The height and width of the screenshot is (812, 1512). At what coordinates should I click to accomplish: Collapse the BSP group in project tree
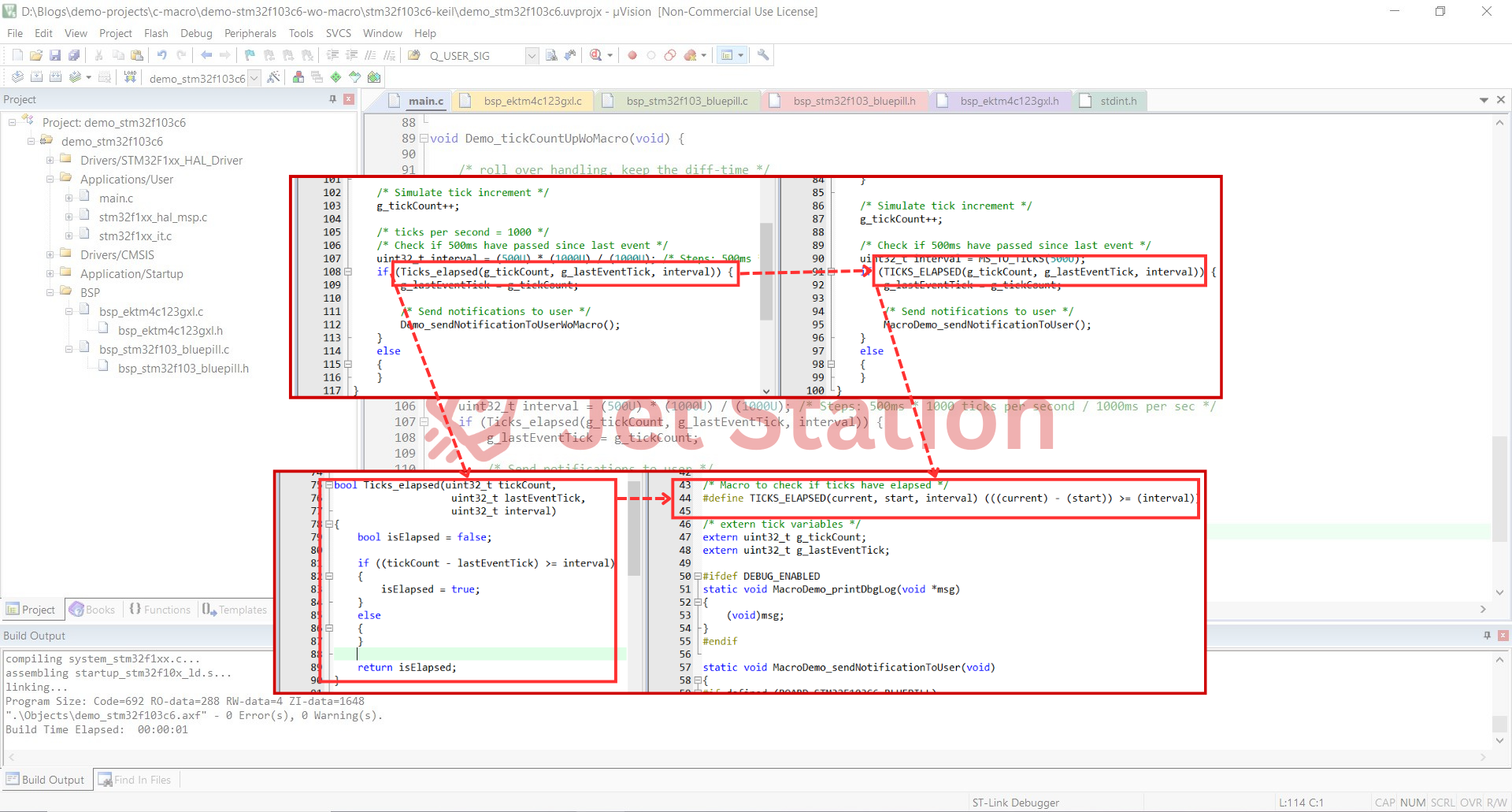click(x=50, y=293)
